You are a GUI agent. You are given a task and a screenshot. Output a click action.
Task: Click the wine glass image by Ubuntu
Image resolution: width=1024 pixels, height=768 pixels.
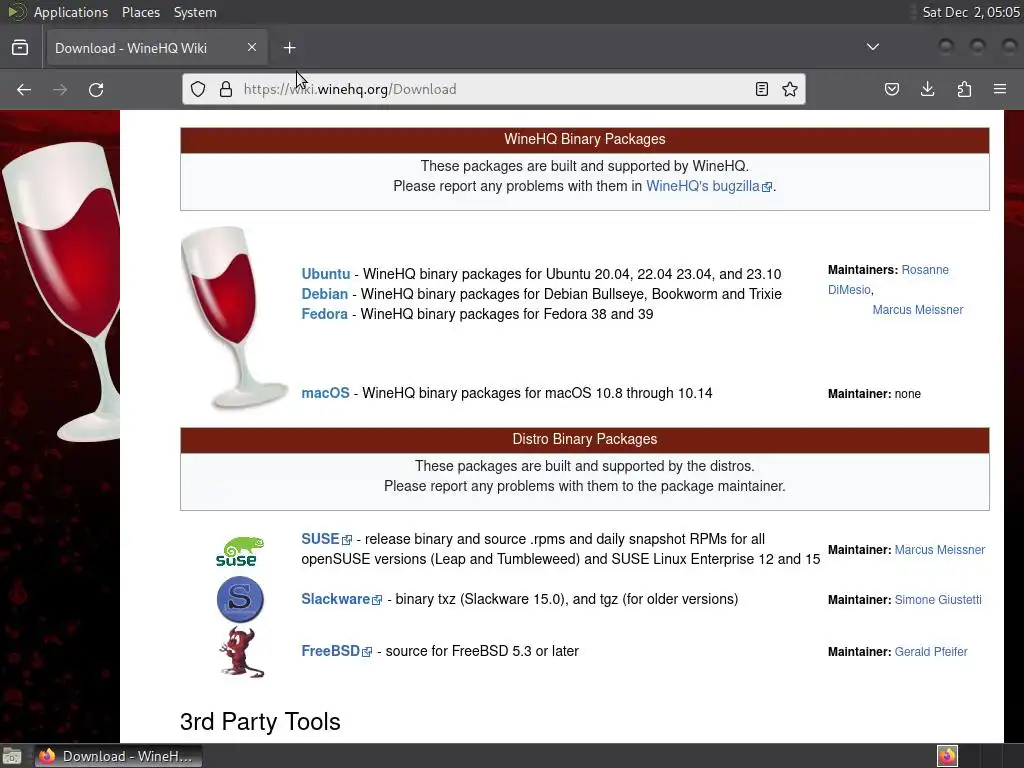tap(233, 317)
